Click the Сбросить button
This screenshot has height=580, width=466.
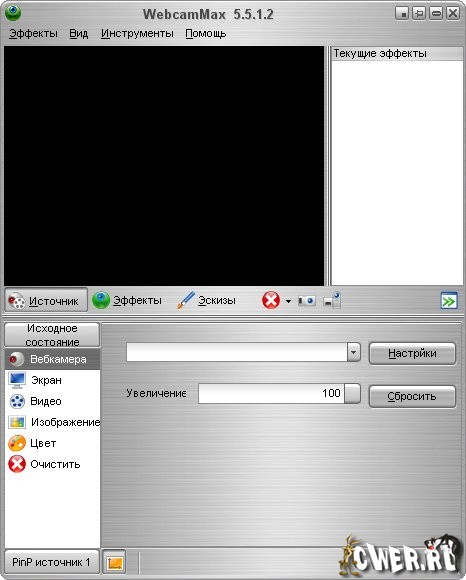point(412,397)
